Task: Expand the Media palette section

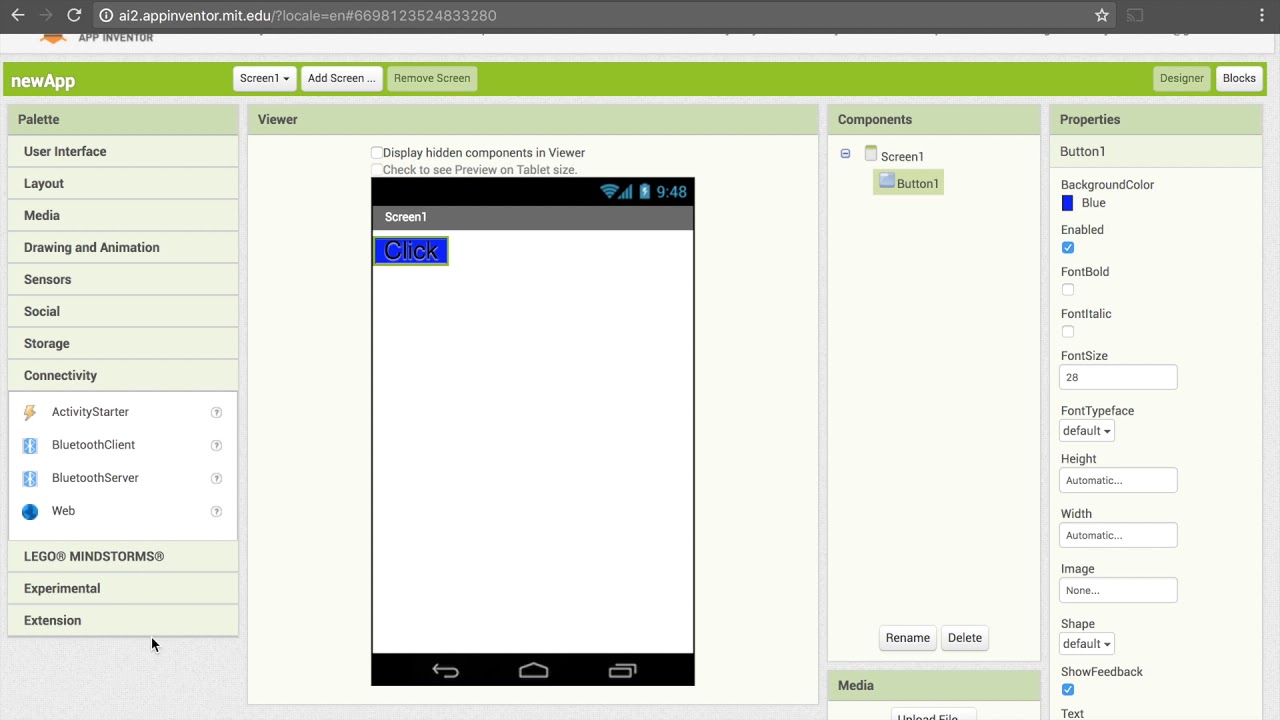Action: click(123, 215)
